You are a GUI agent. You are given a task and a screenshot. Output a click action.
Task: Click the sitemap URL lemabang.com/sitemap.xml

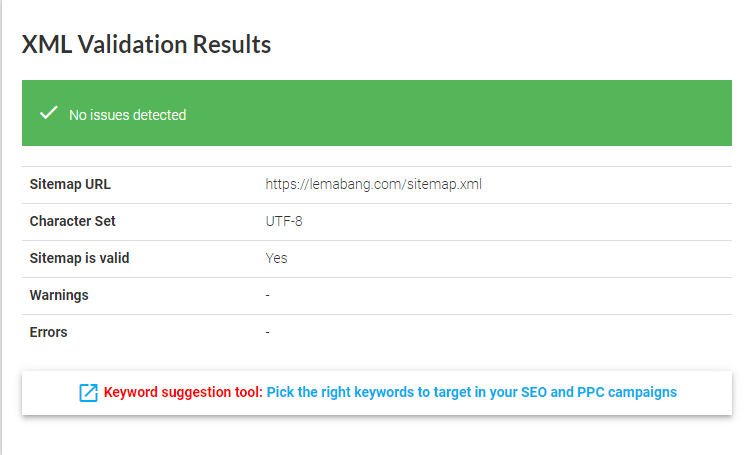click(x=374, y=184)
